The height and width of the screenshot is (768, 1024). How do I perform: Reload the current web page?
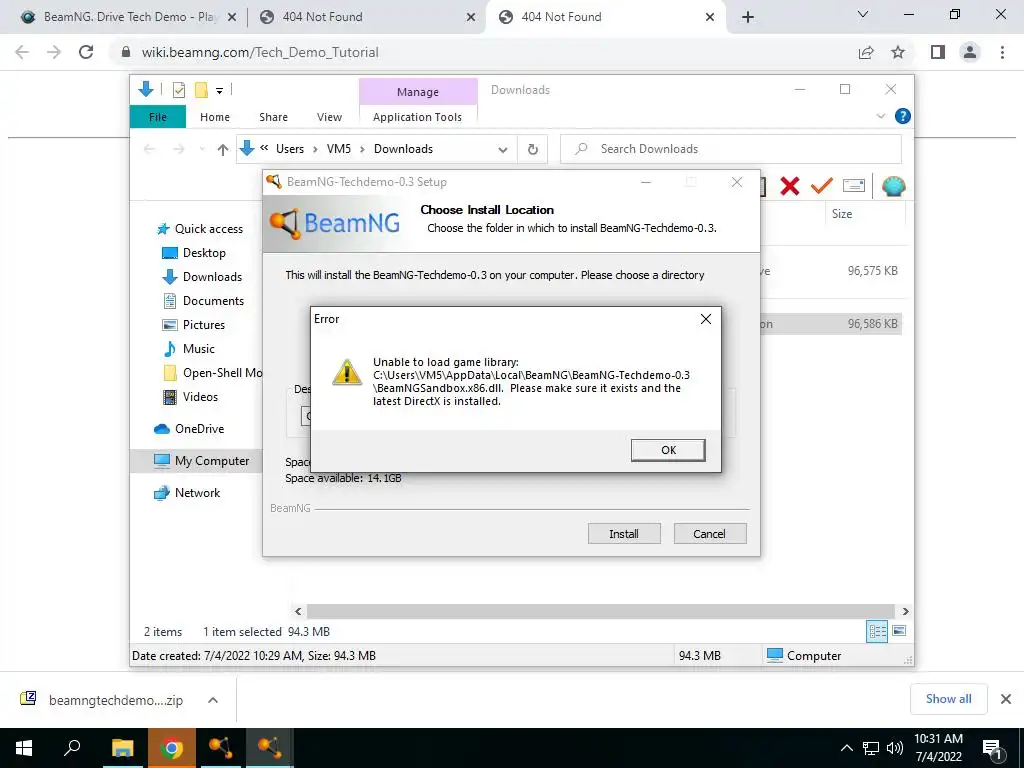click(86, 52)
